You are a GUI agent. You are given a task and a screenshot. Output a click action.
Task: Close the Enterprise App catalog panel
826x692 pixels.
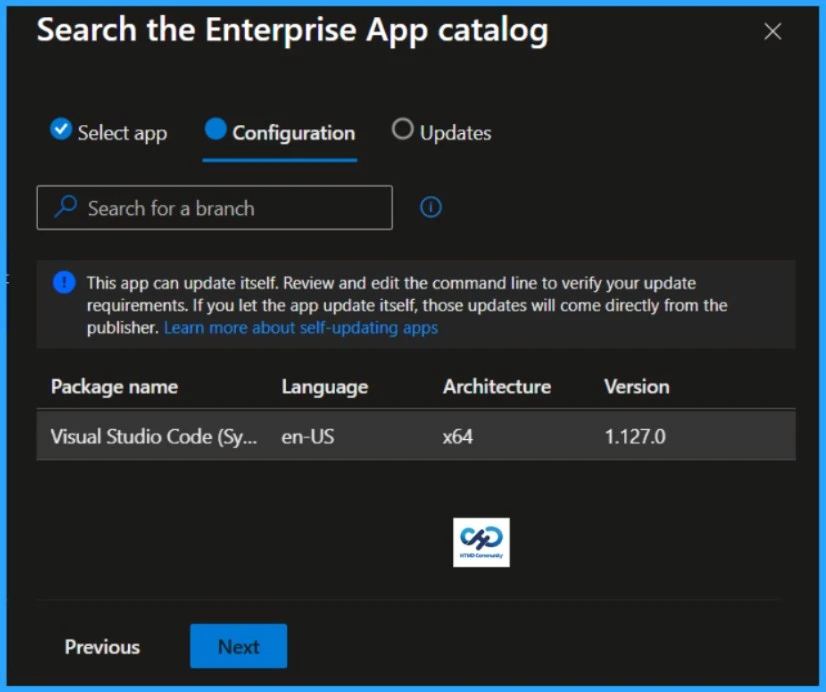point(772,32)
